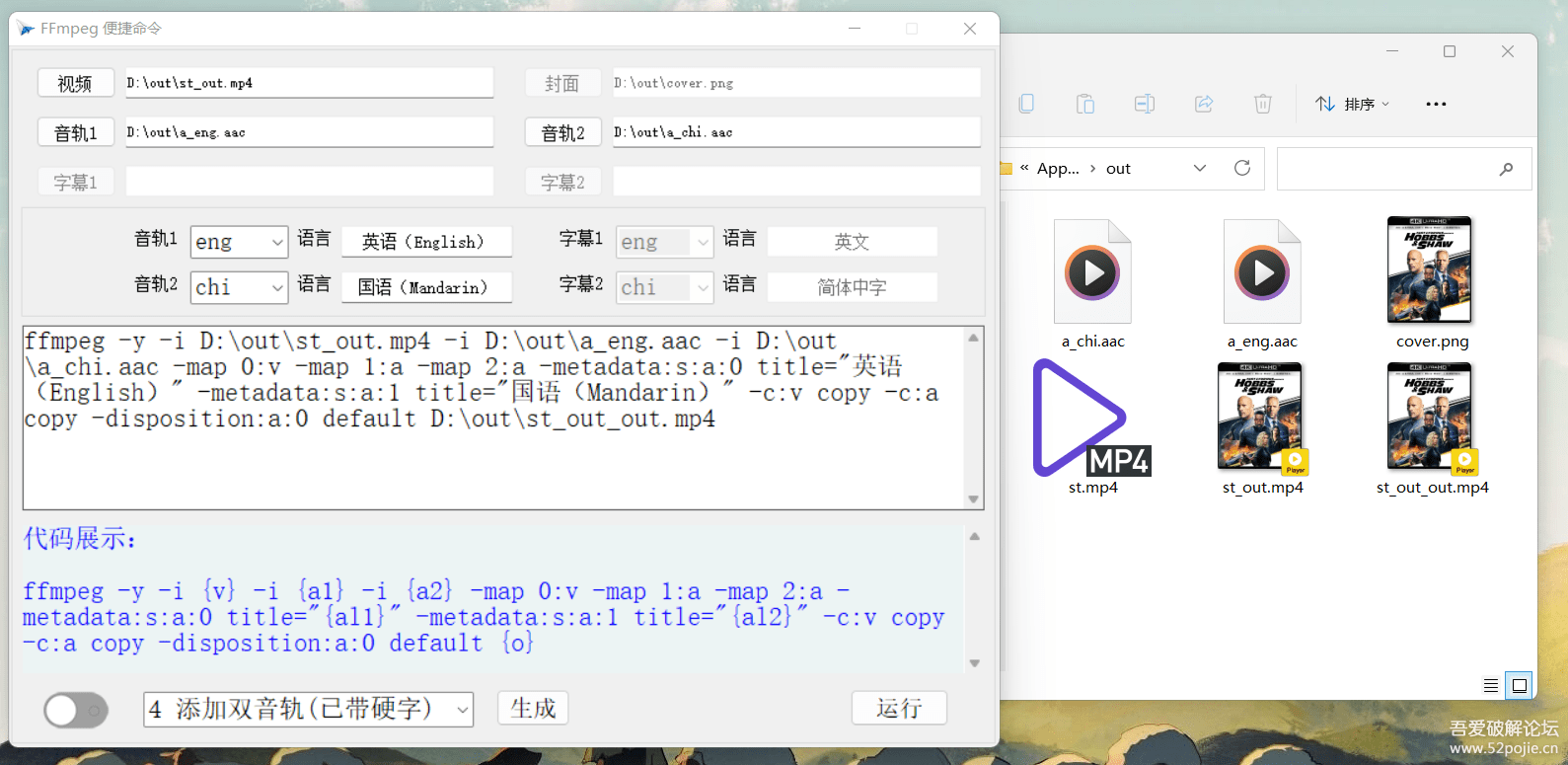Edit the video path field D:\out\st_out.mp4
This screenshot has width=1568, height=765.
[x=310, y=83]
